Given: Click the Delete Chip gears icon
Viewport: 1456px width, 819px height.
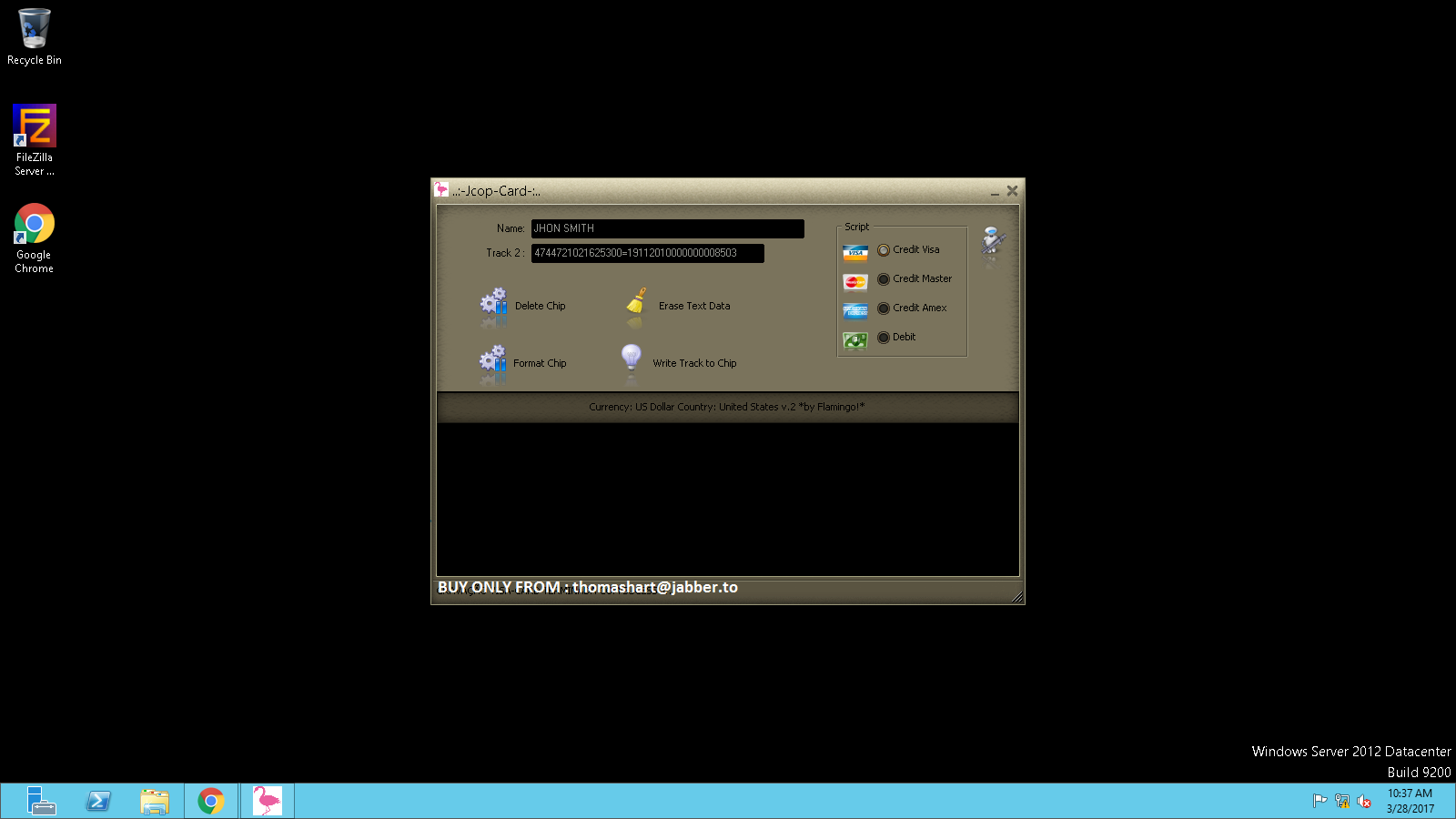Looking at the screenshot, I should 494,303.
